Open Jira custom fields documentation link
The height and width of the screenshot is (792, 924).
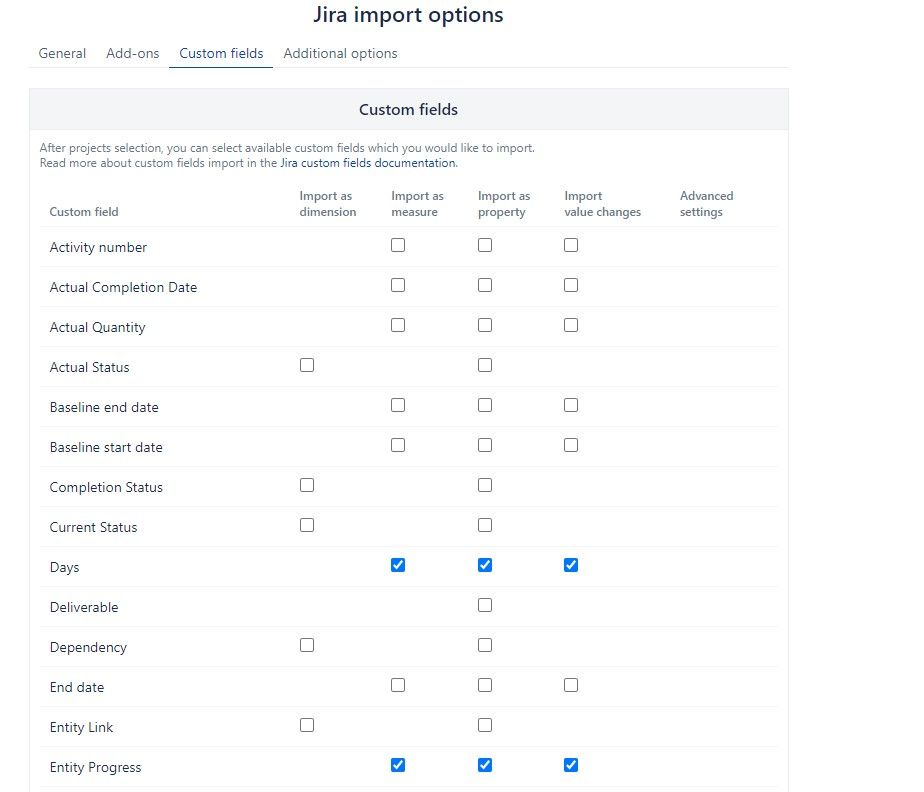coord(368,163)
